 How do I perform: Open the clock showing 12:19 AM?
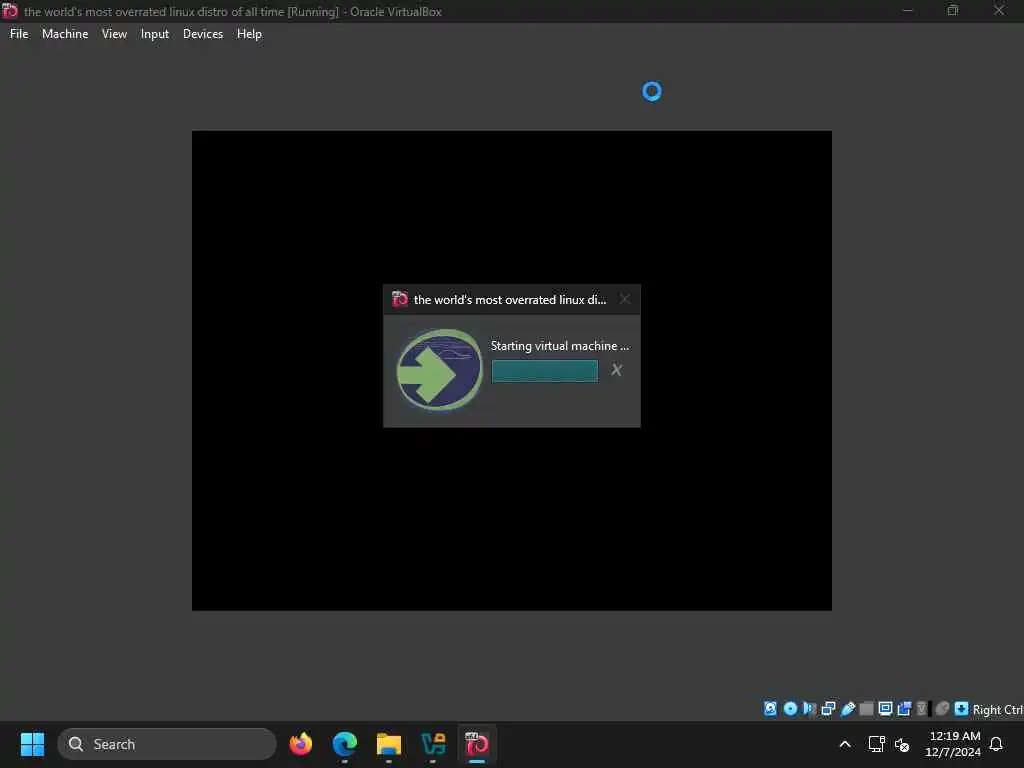(x=953, y=744)
